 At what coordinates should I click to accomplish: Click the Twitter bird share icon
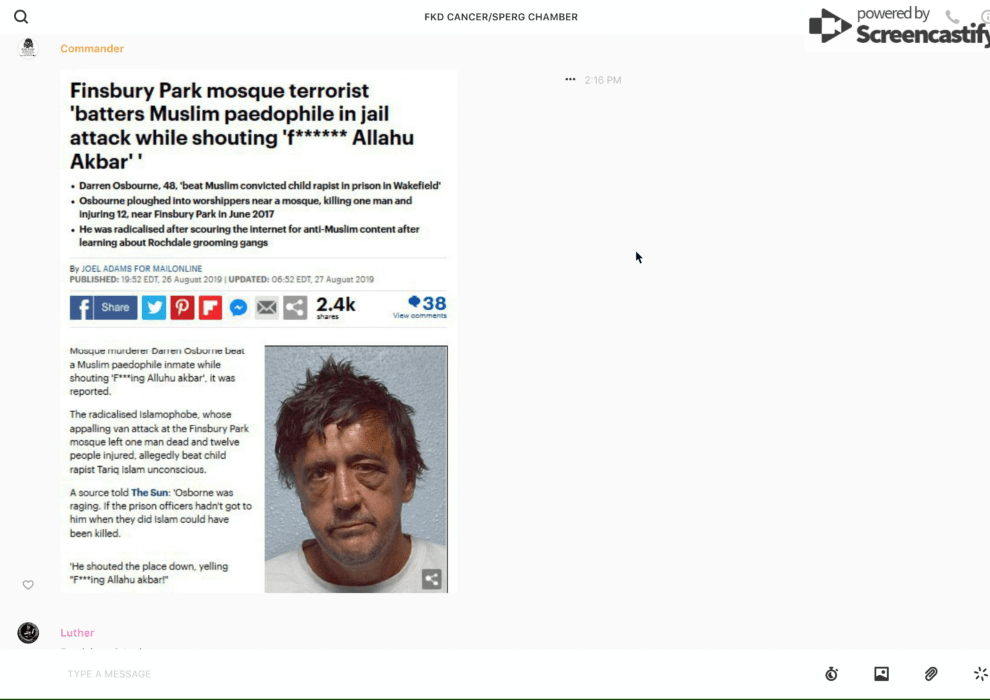coord(154,308)
